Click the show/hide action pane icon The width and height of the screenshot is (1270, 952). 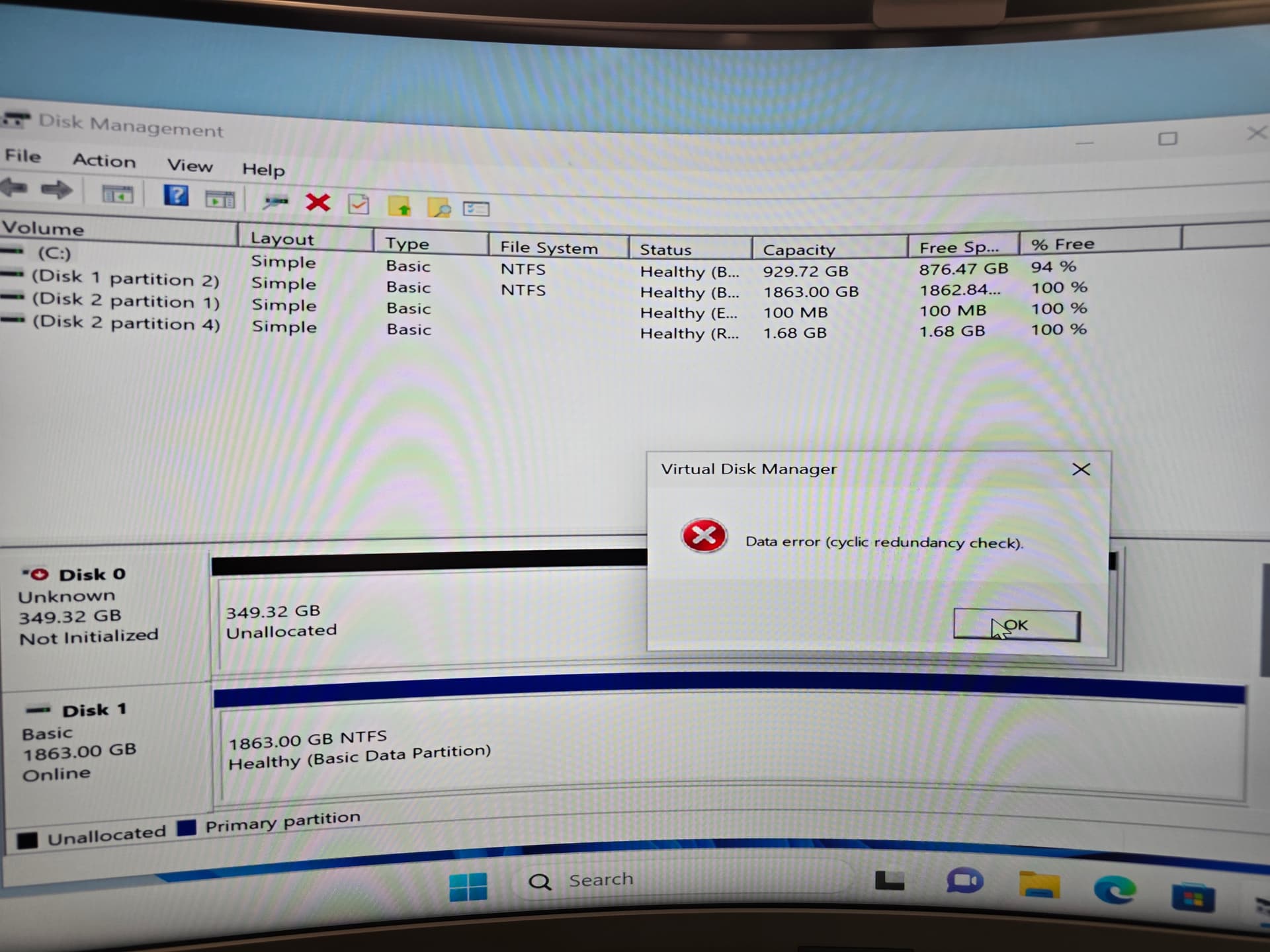220,198
